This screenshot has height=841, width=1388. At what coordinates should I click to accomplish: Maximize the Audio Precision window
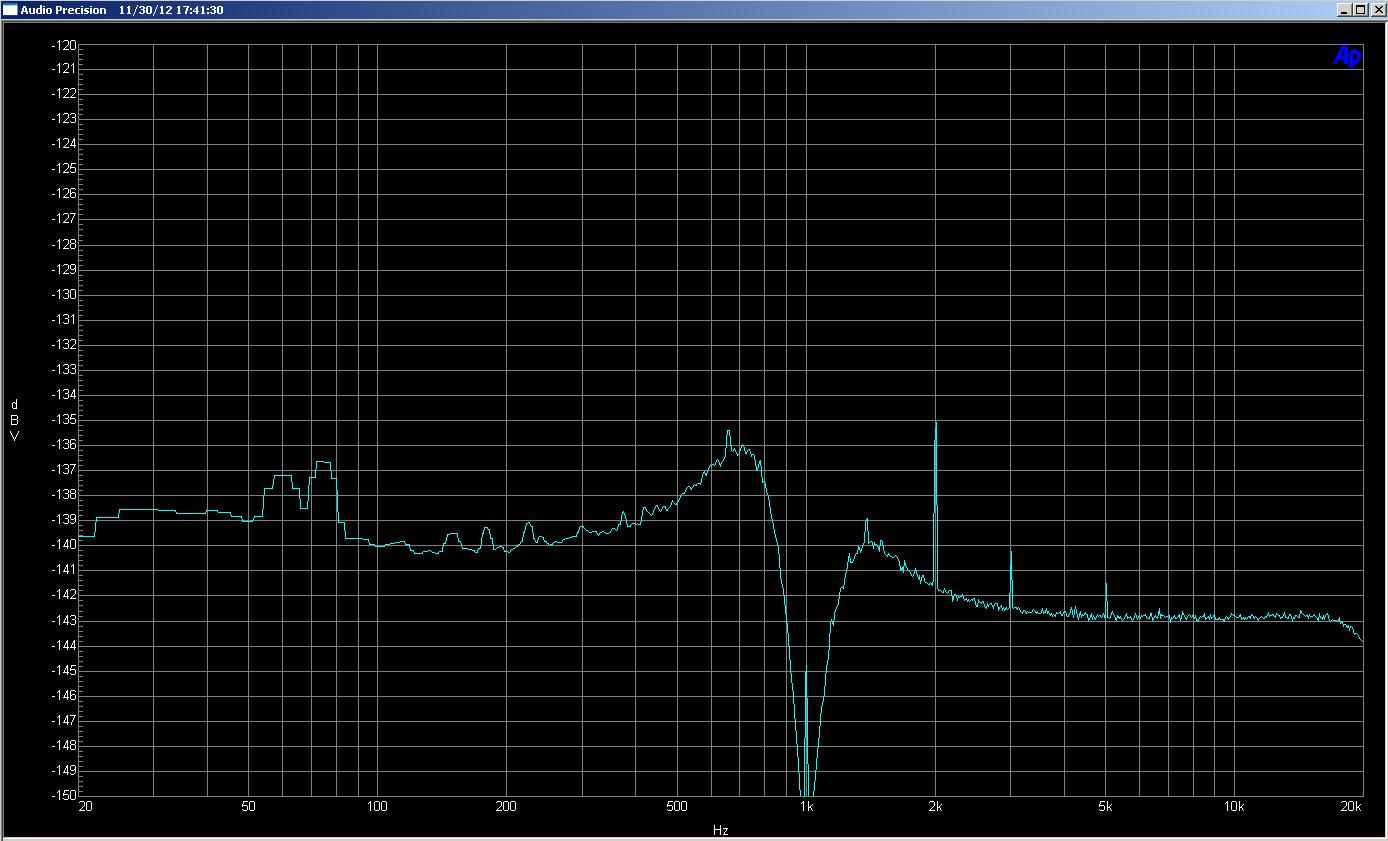coord(1360,10)
